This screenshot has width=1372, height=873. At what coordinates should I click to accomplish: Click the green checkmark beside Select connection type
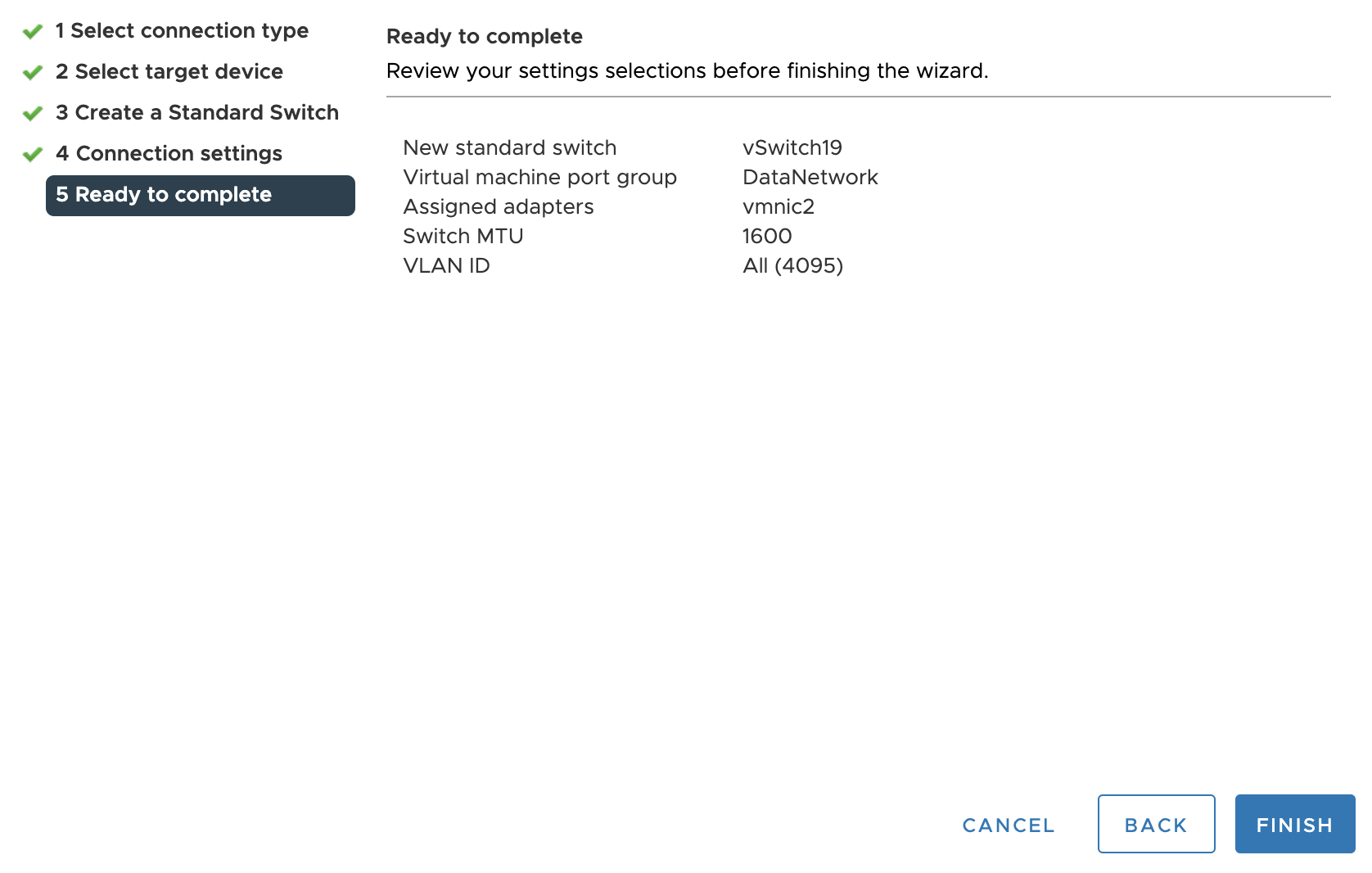point(32,30)
